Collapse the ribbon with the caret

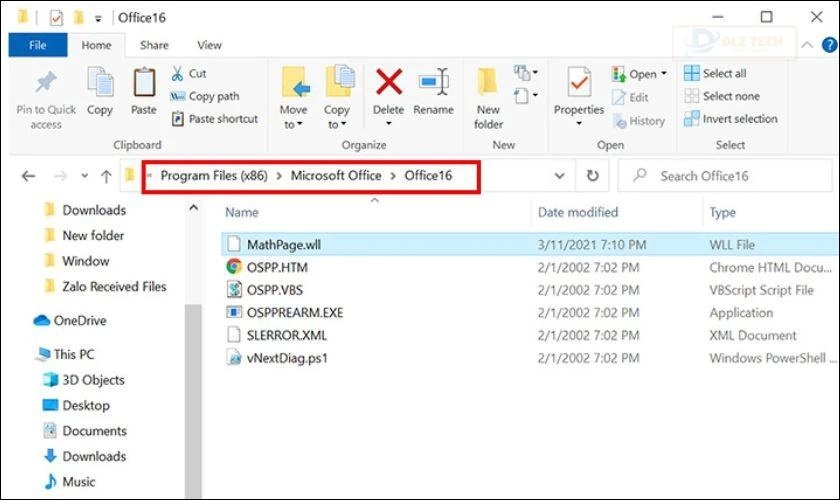pyautogui.click(x=807, y=46)
